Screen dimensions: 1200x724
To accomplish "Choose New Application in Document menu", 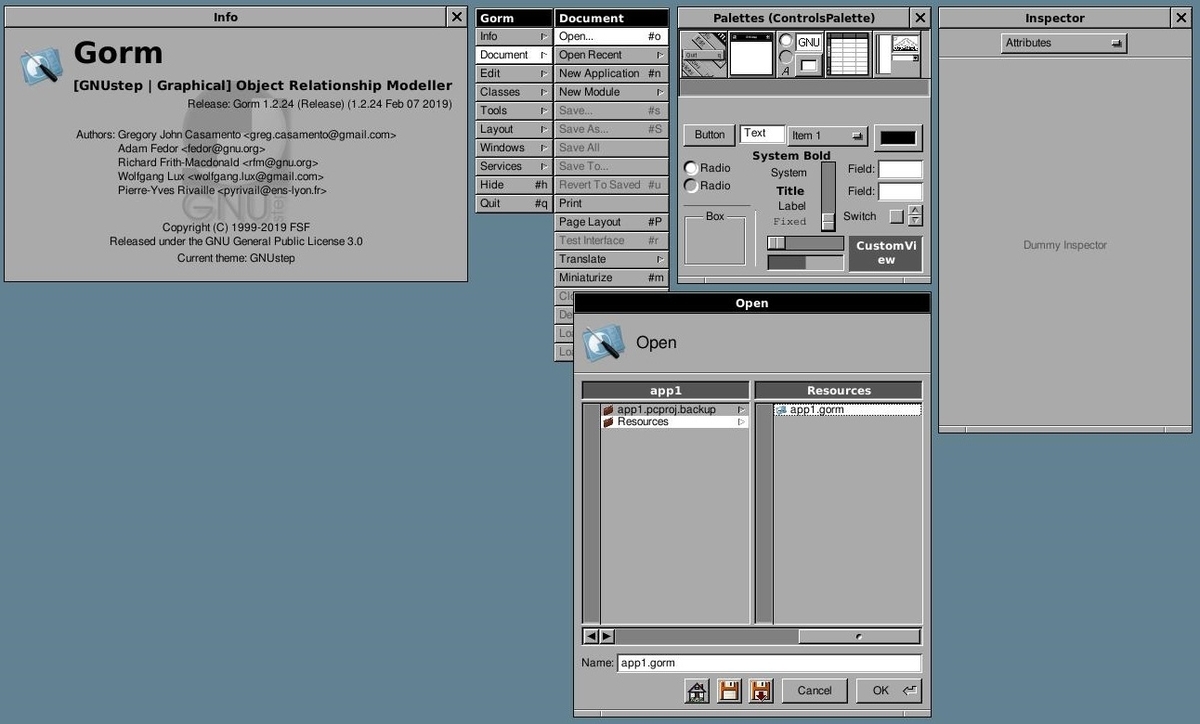I will click(611, 74).
